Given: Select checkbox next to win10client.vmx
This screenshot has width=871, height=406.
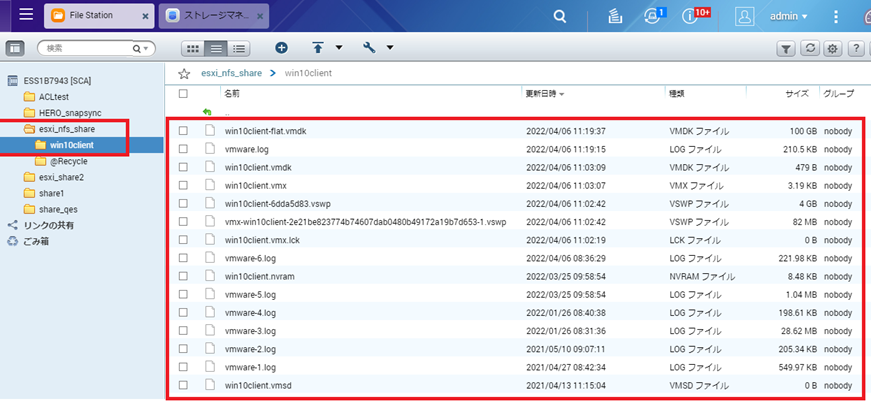Looking at the screenshot, I should click(183, 185).
